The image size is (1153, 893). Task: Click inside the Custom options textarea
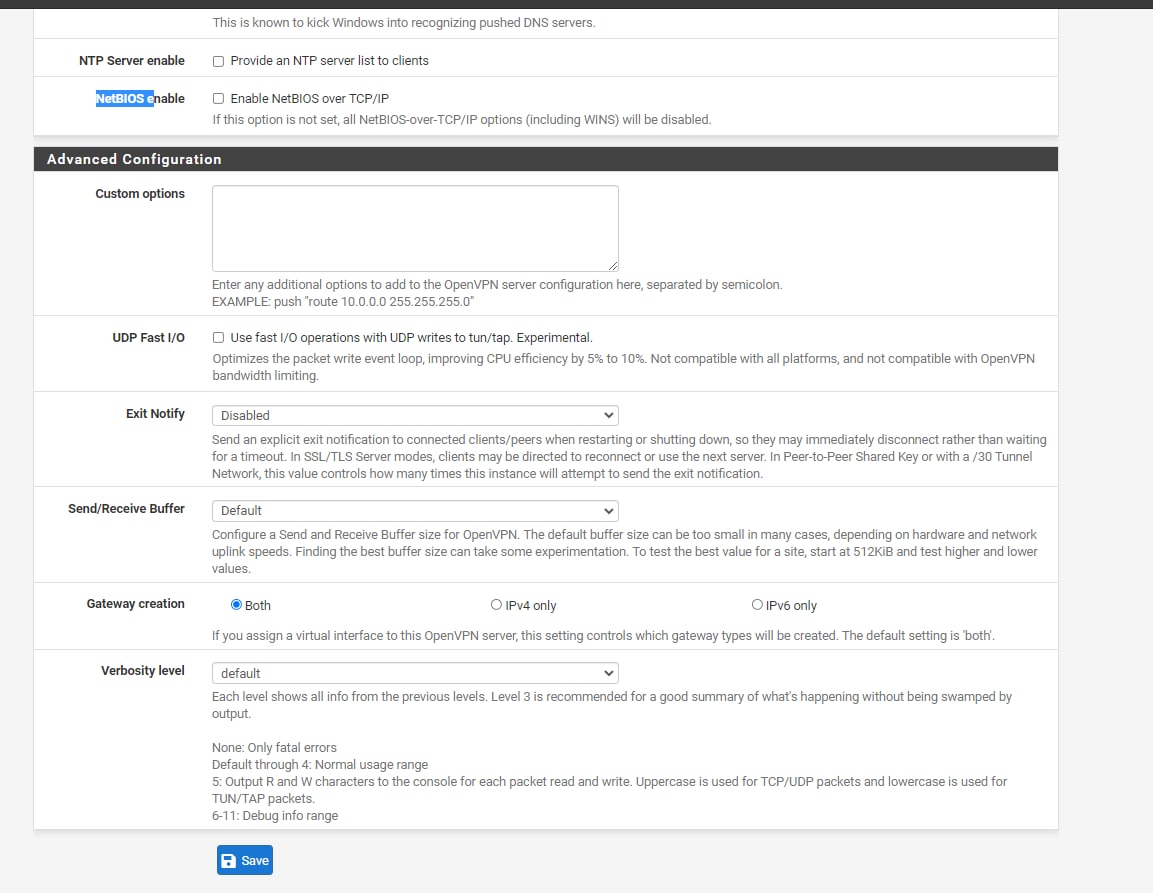pos(415,228)
